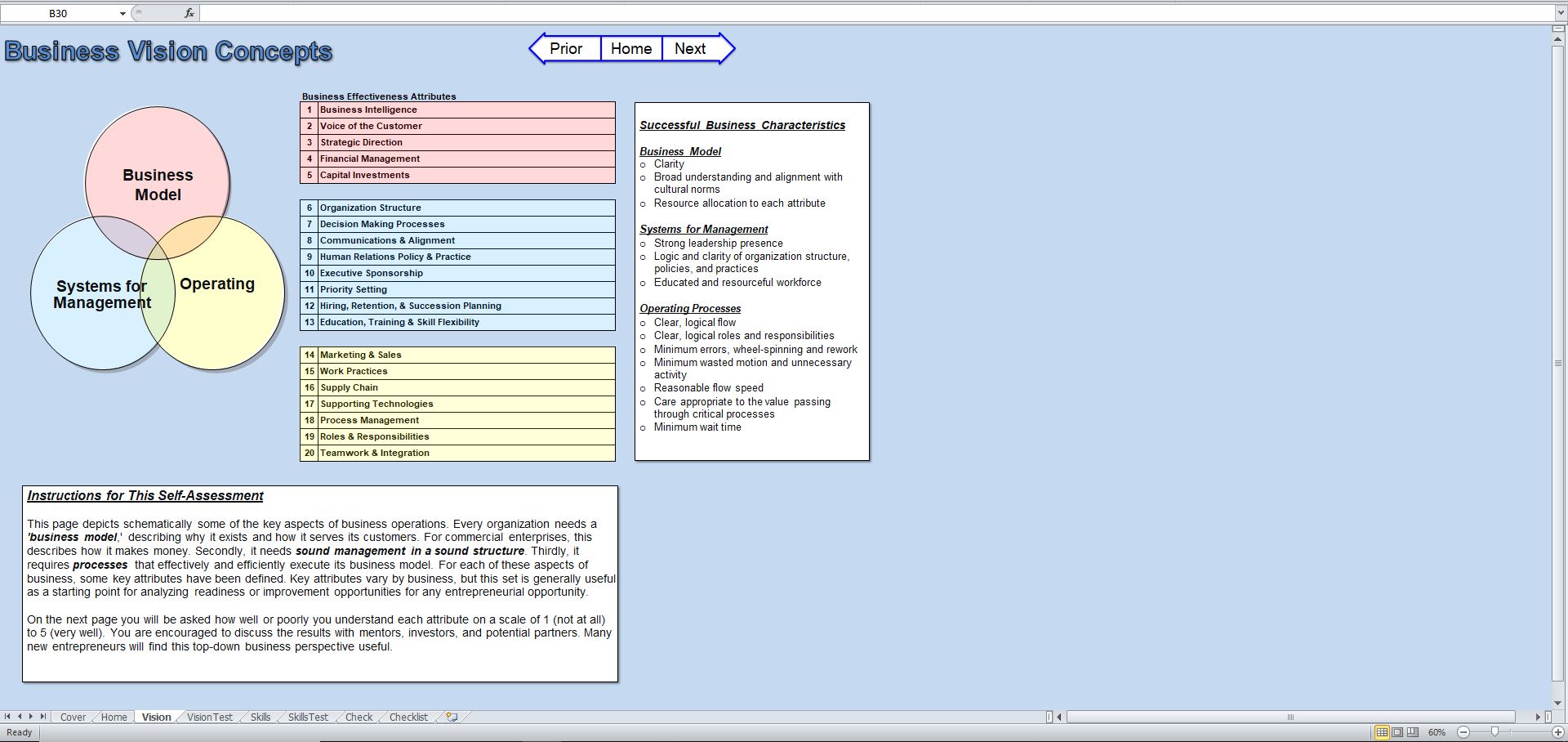This screenshot has height=742, width=1568.
Task: Switch to Page Layout view icon
Action: 1397,732
